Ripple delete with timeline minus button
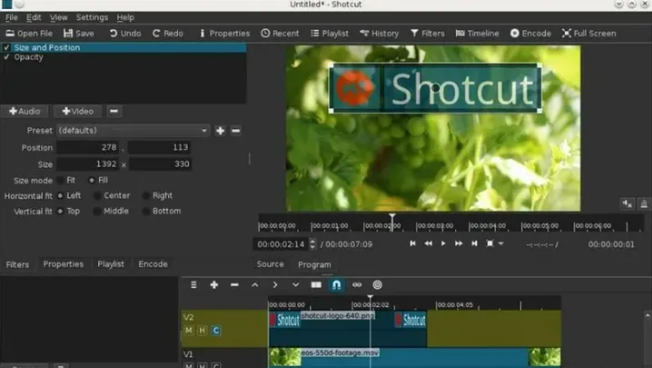The height and width of the screenshot is (368, 652). tap(235, 285)
